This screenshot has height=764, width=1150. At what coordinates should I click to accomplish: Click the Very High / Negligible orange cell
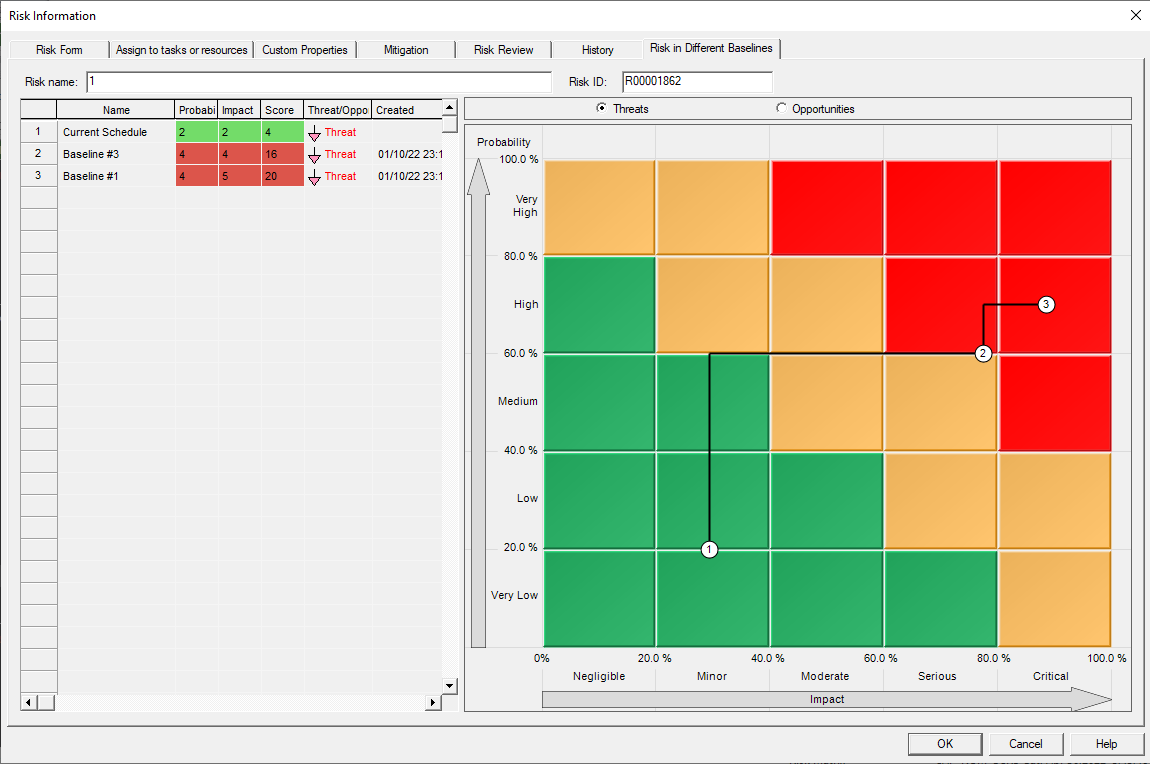pyautogui.click(x=599, y=207)
